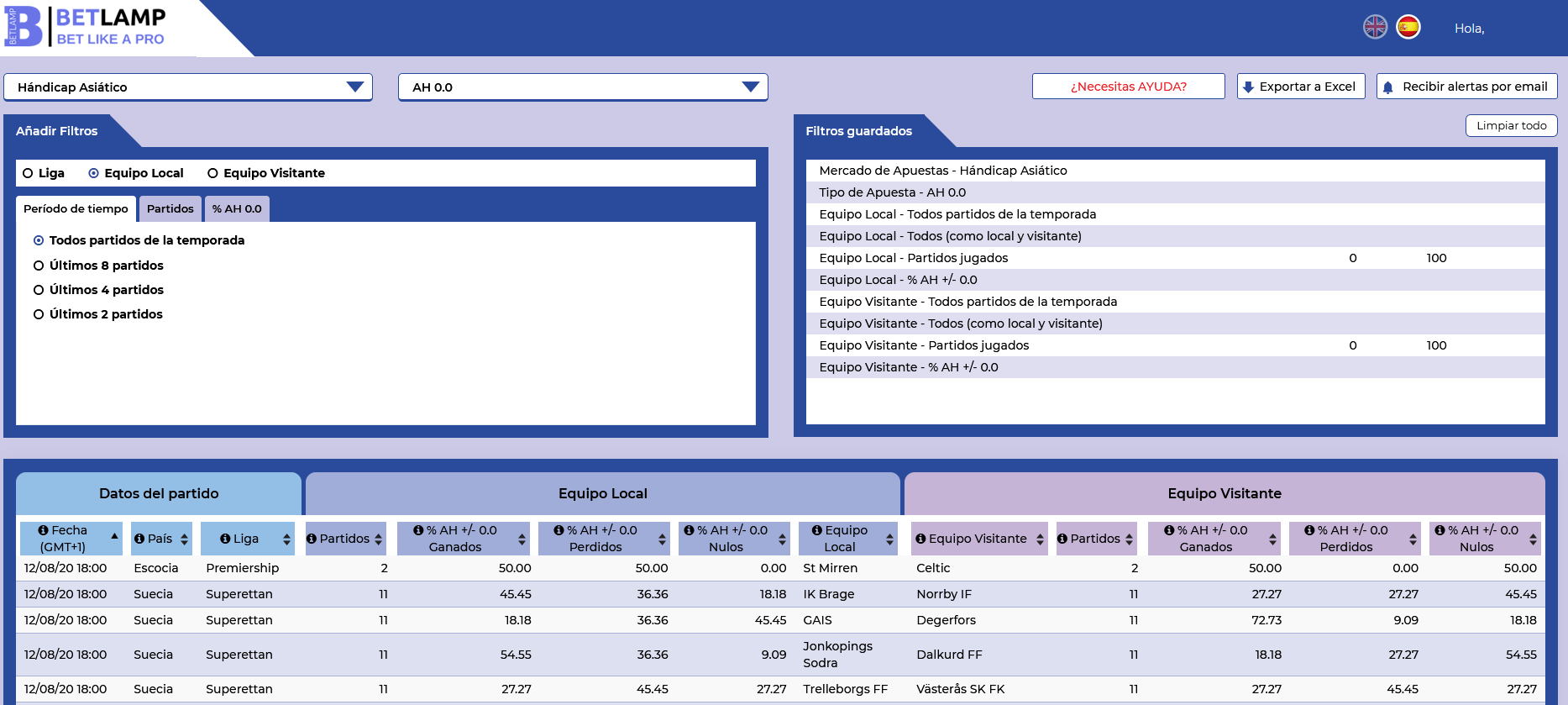Click info icon on visitor Ganados column
Screen dimensions: 1568x705
(x=1169, y=530)
